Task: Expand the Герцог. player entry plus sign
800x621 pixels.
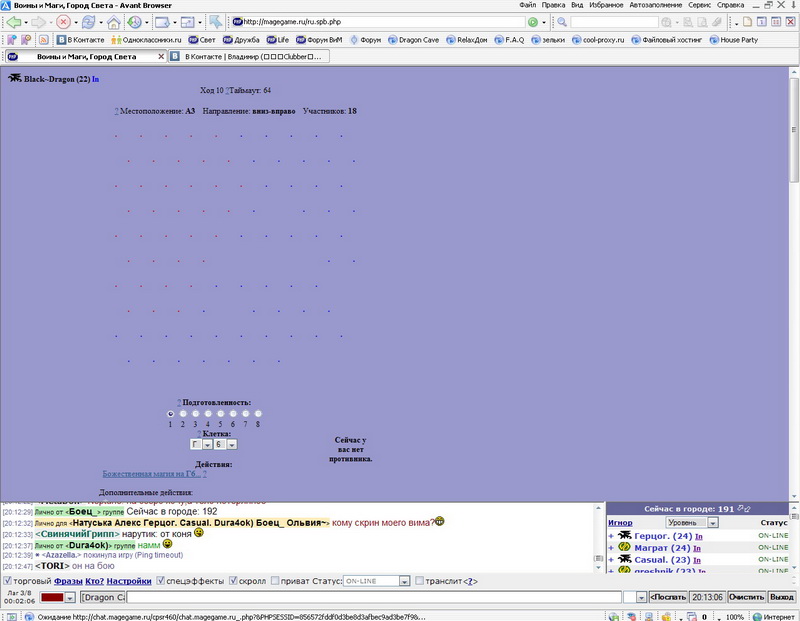Action: [611, 536]
